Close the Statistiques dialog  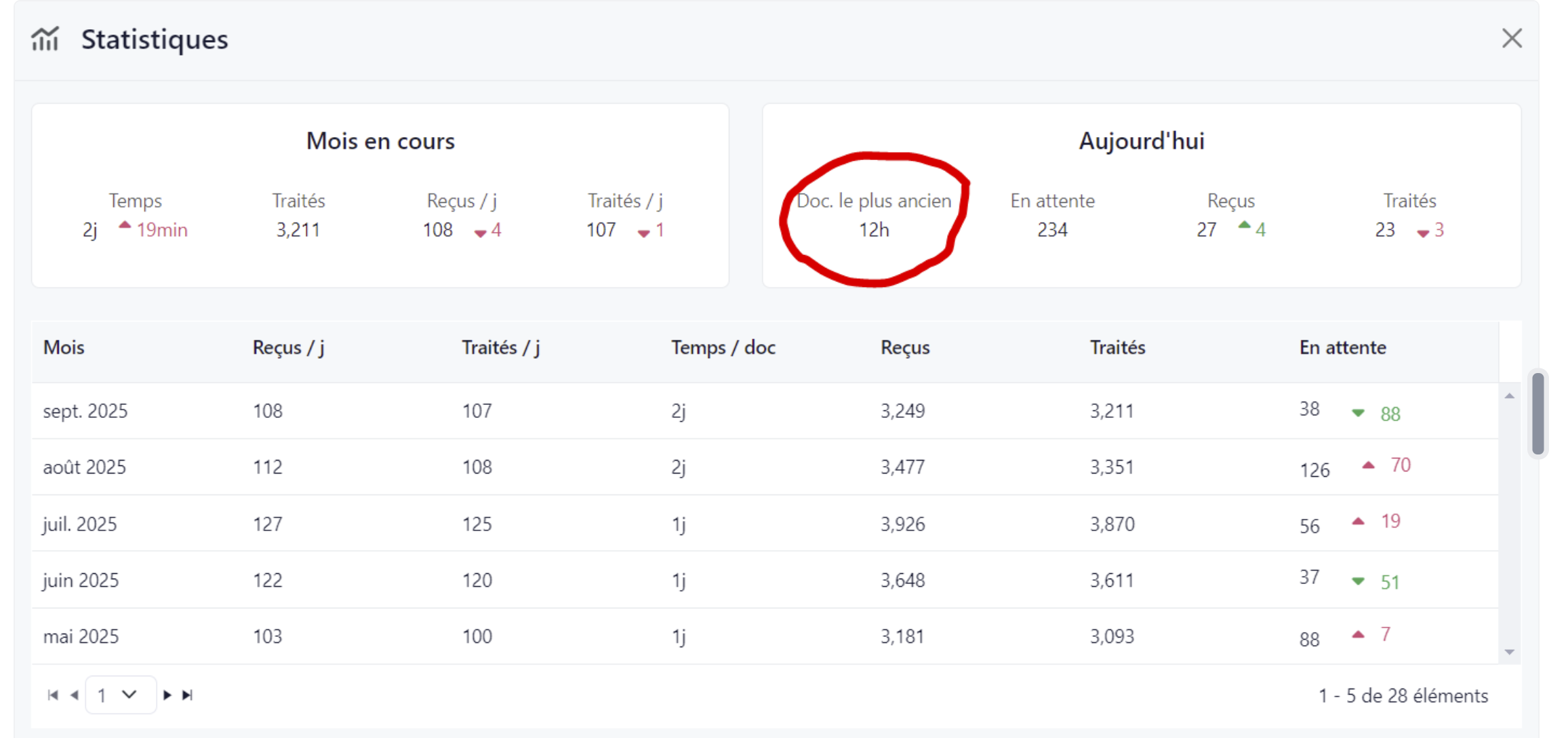1511,39
